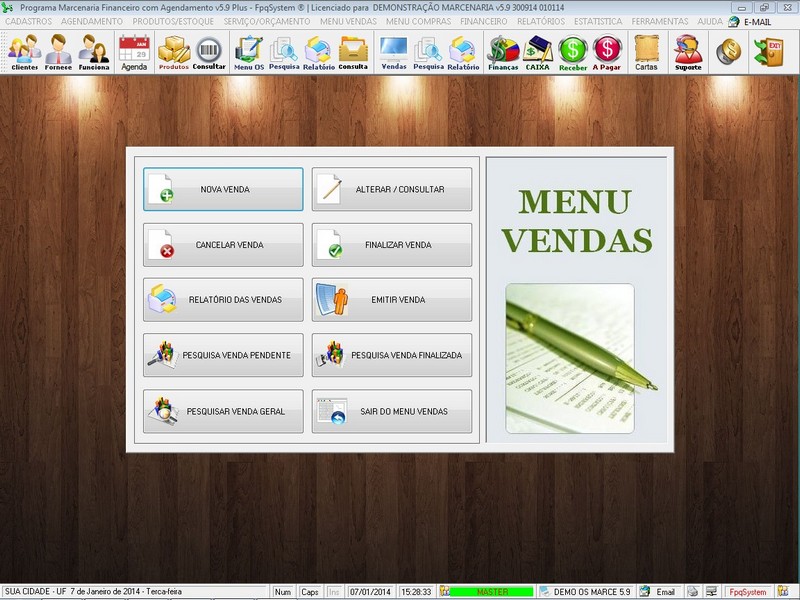Toggle the Caps lock indicator
The height and width of the screenshot is (600, 800).
tap(312, 590)
